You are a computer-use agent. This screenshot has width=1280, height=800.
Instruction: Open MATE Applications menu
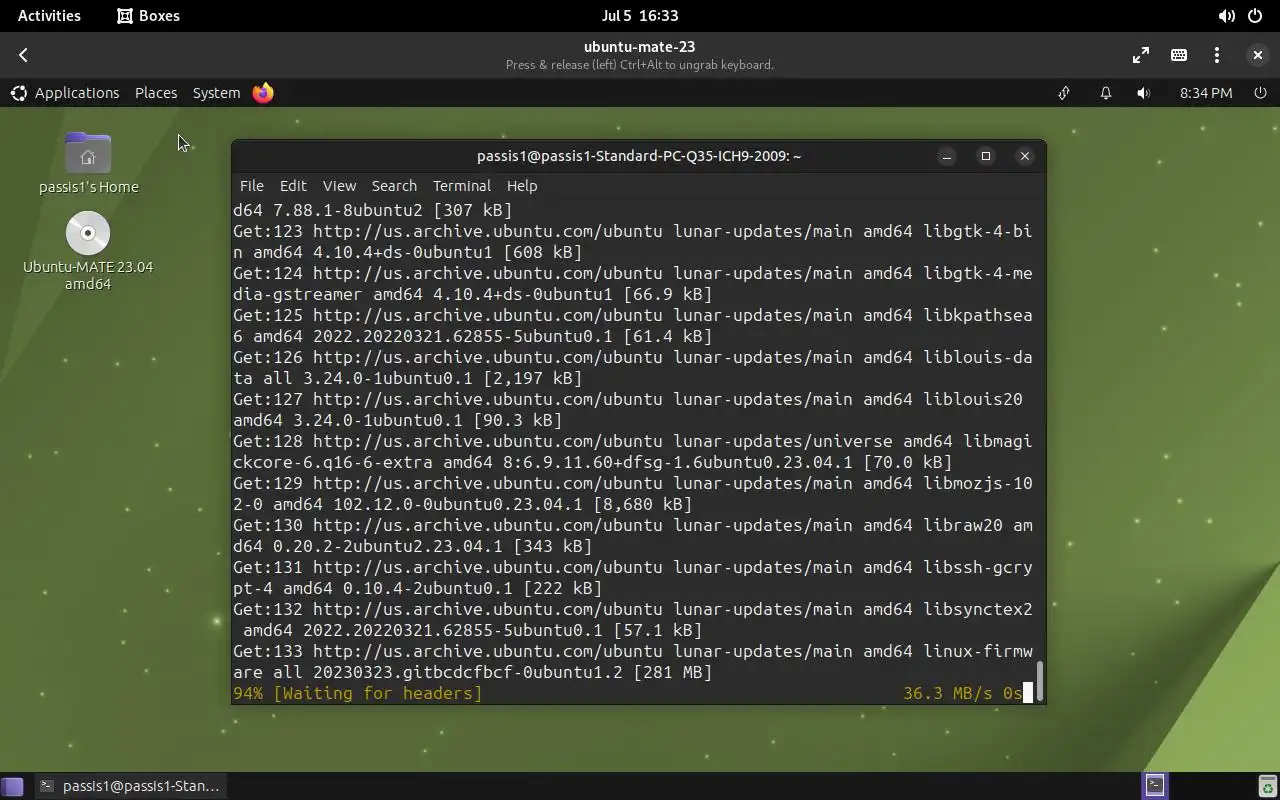pos(65,93)
